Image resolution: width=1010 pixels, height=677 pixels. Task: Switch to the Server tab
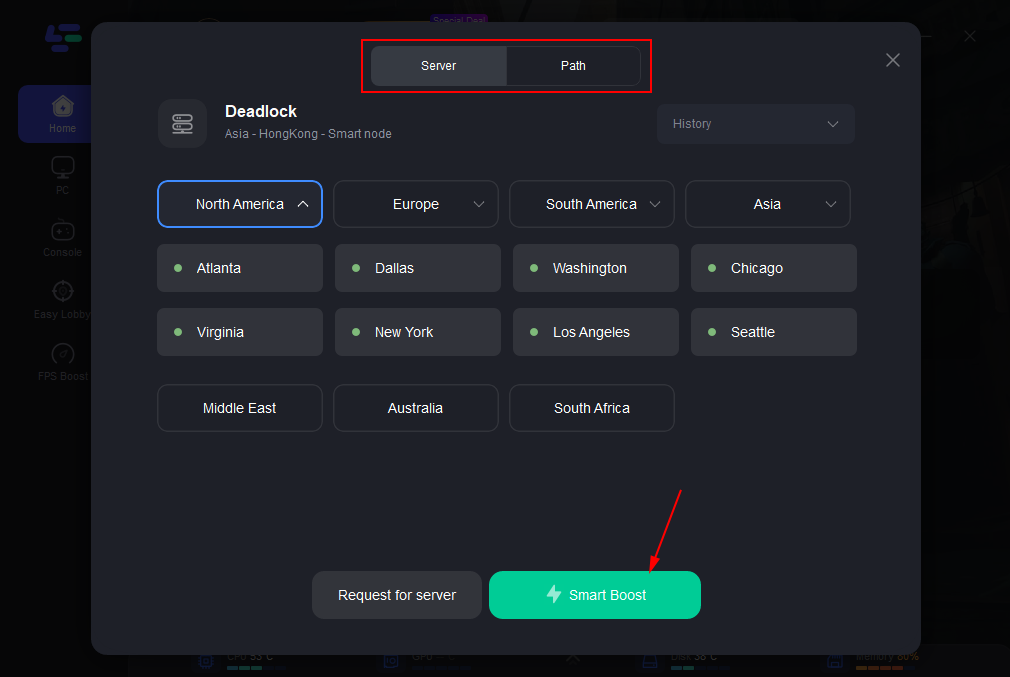439,66
